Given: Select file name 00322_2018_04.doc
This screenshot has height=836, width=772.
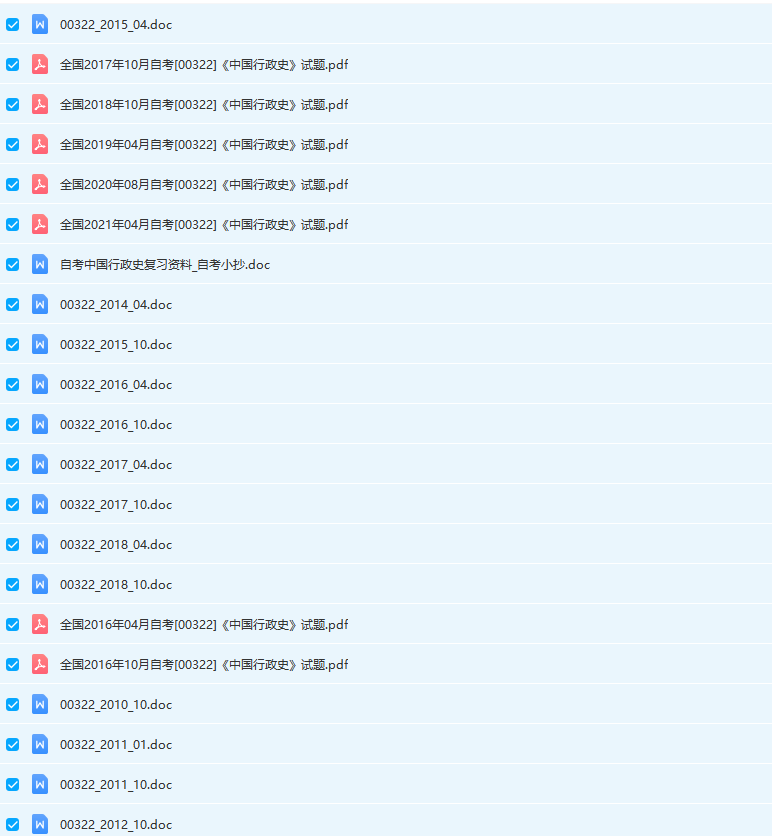Looking at the screenshot, I should pos(116,544).
